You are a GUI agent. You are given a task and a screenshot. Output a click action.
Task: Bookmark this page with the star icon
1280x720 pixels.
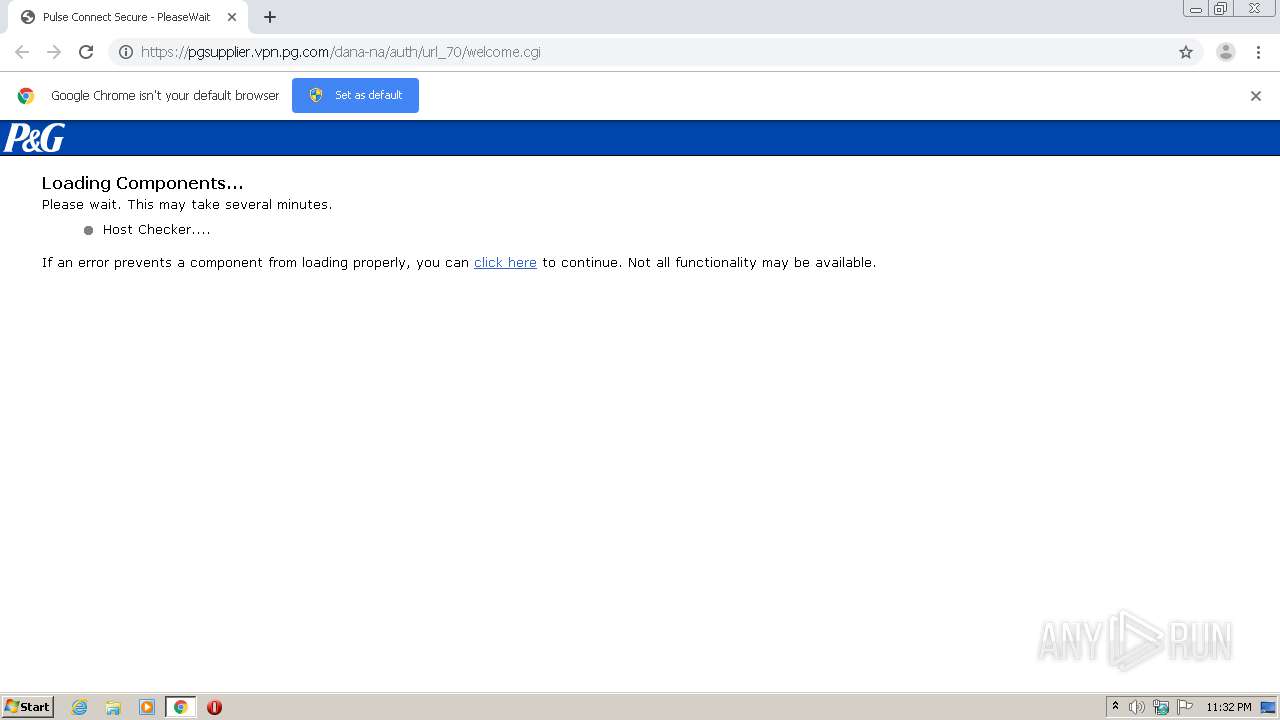tap(1186, 52)
